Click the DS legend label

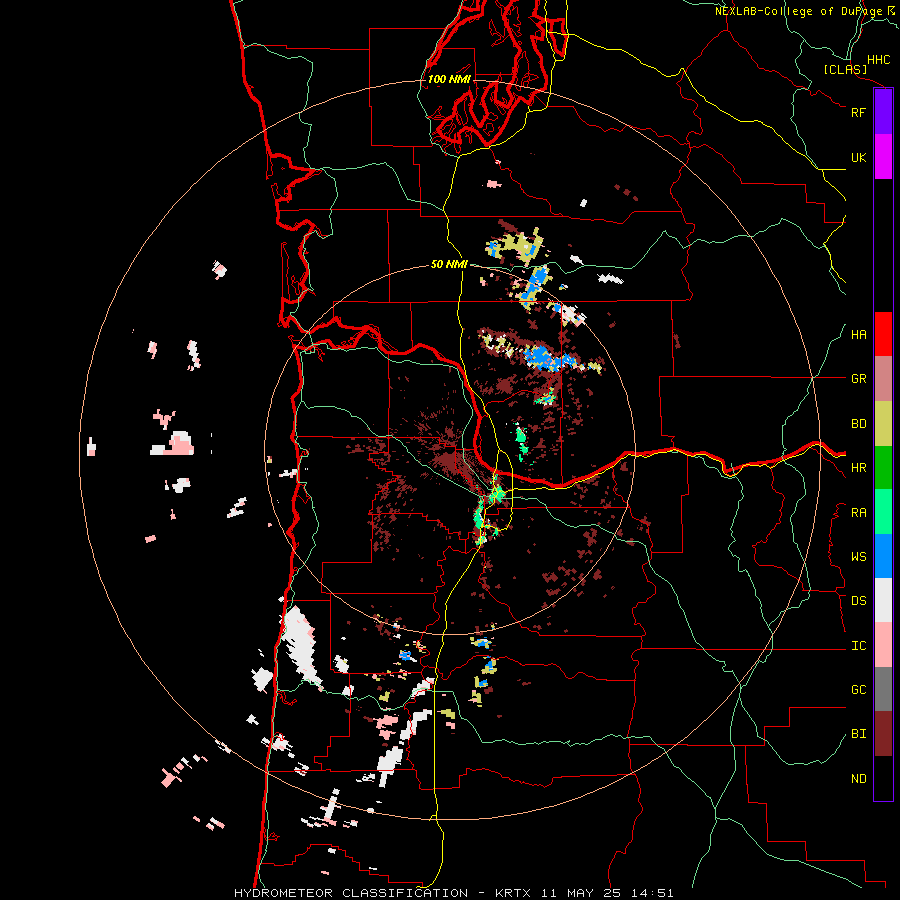(858, 601)
